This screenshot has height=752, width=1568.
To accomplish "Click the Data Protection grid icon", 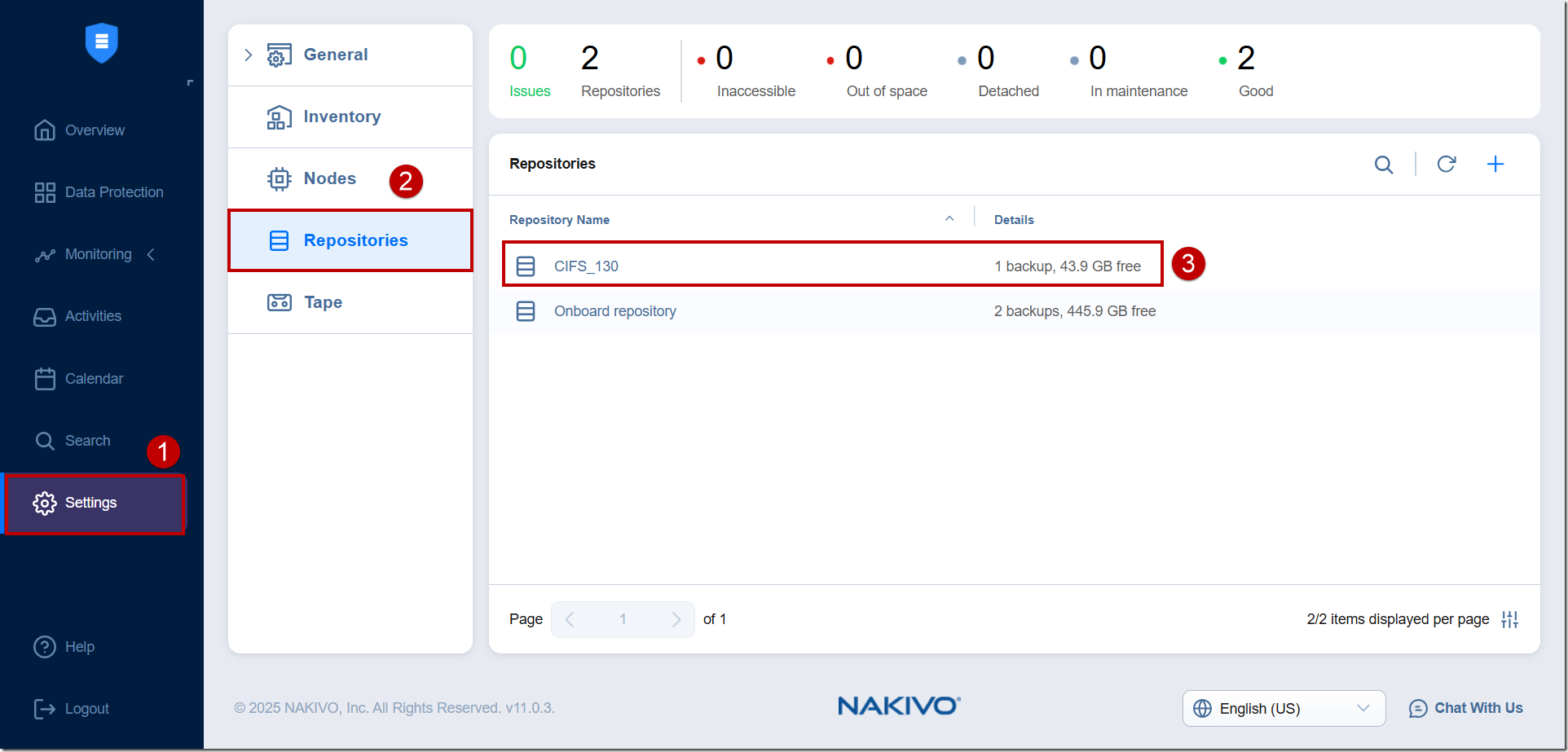I will point(45,192).
